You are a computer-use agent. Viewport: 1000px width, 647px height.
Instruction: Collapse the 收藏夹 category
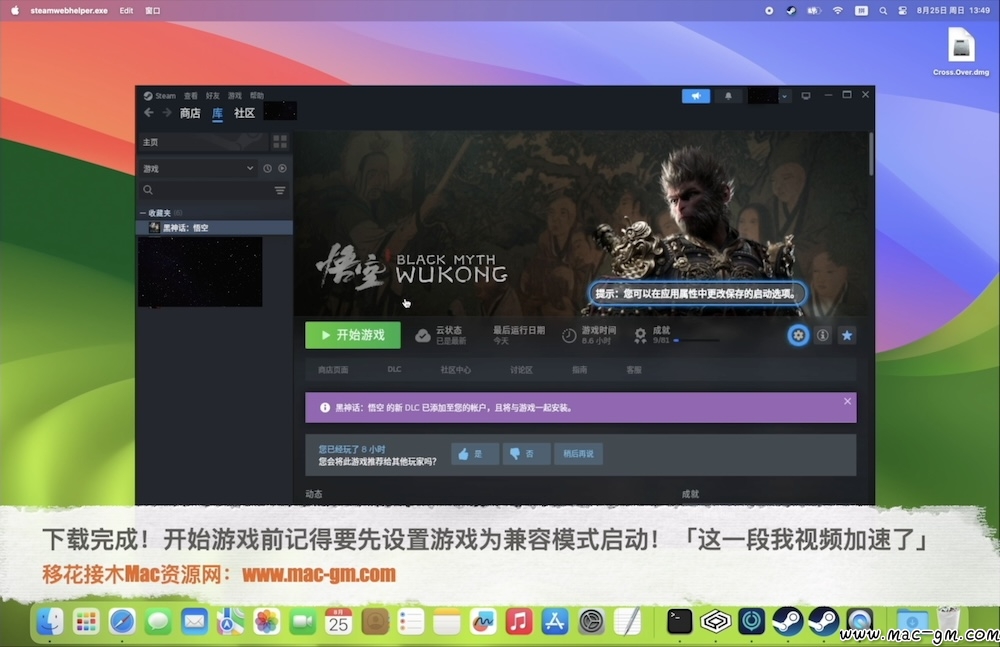143,212
